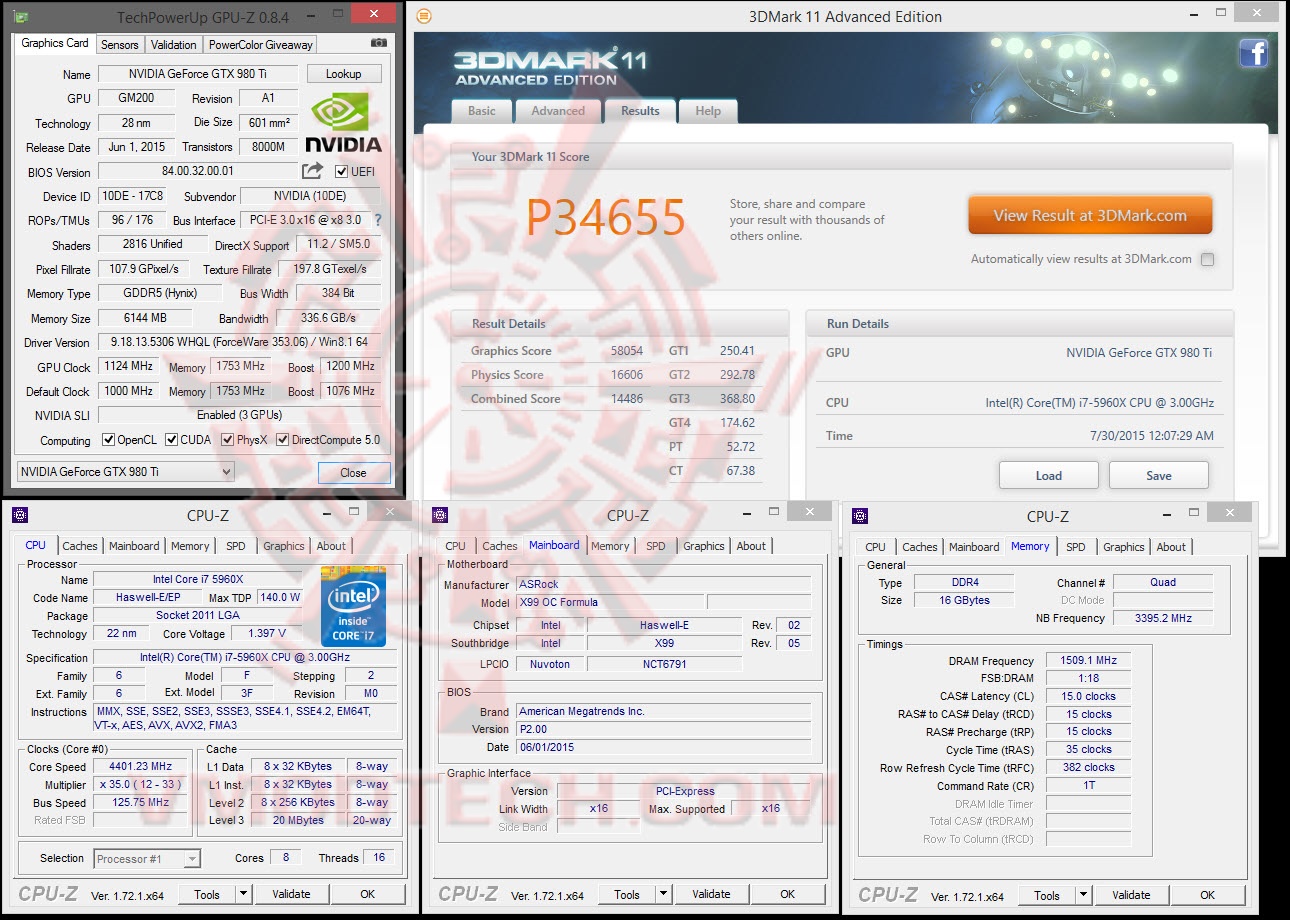Switch to the Validation tab in GPU-Z

pyautogui.click(x=174, y=45)
